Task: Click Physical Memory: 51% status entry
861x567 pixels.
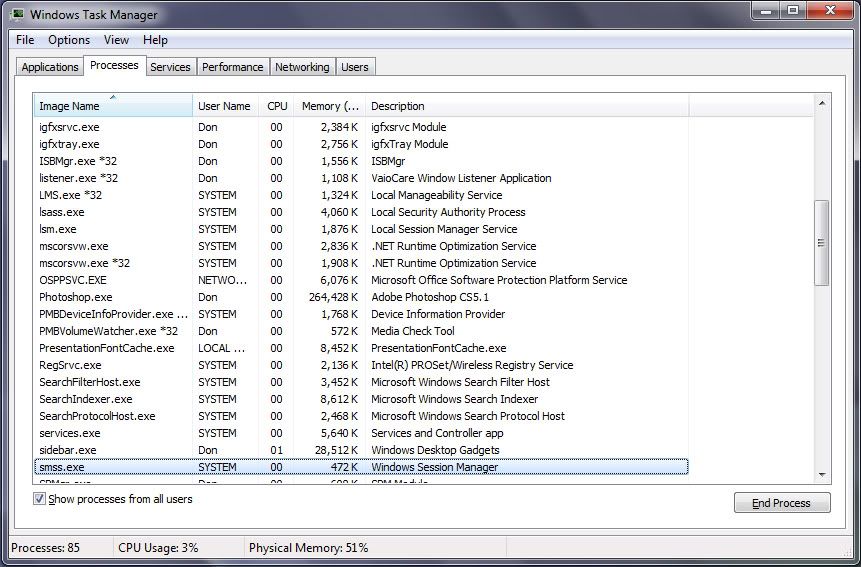Action: [309, 548]
